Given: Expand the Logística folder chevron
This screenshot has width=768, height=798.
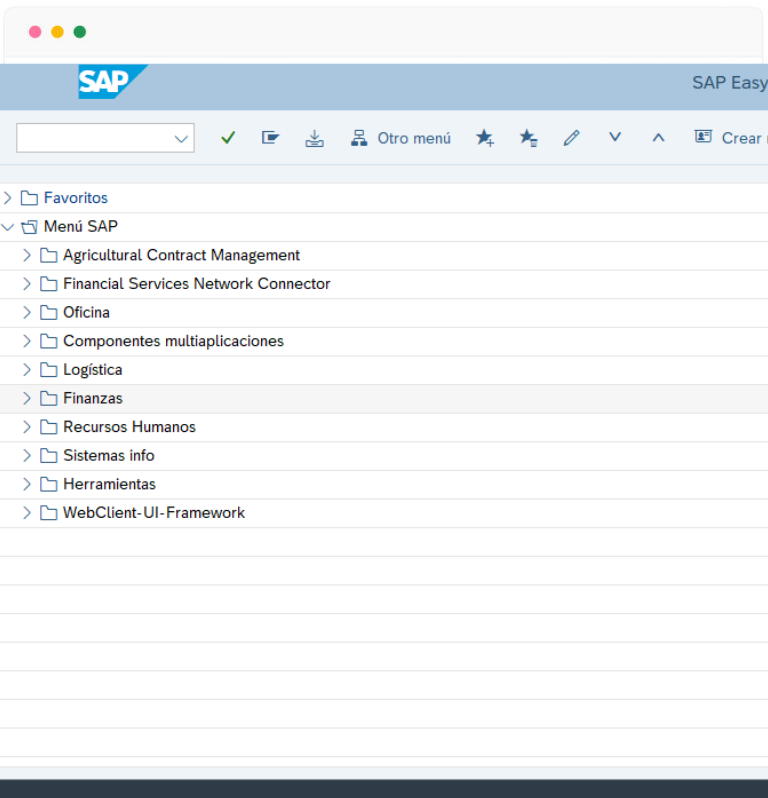Looking at the screenshot, I should 27,370.
